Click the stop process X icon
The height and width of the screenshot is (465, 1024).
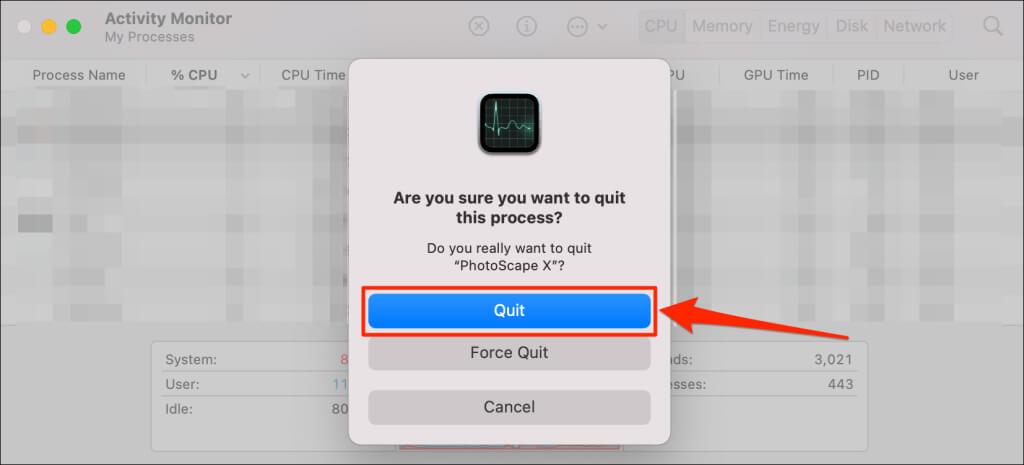tap(479, 26)
